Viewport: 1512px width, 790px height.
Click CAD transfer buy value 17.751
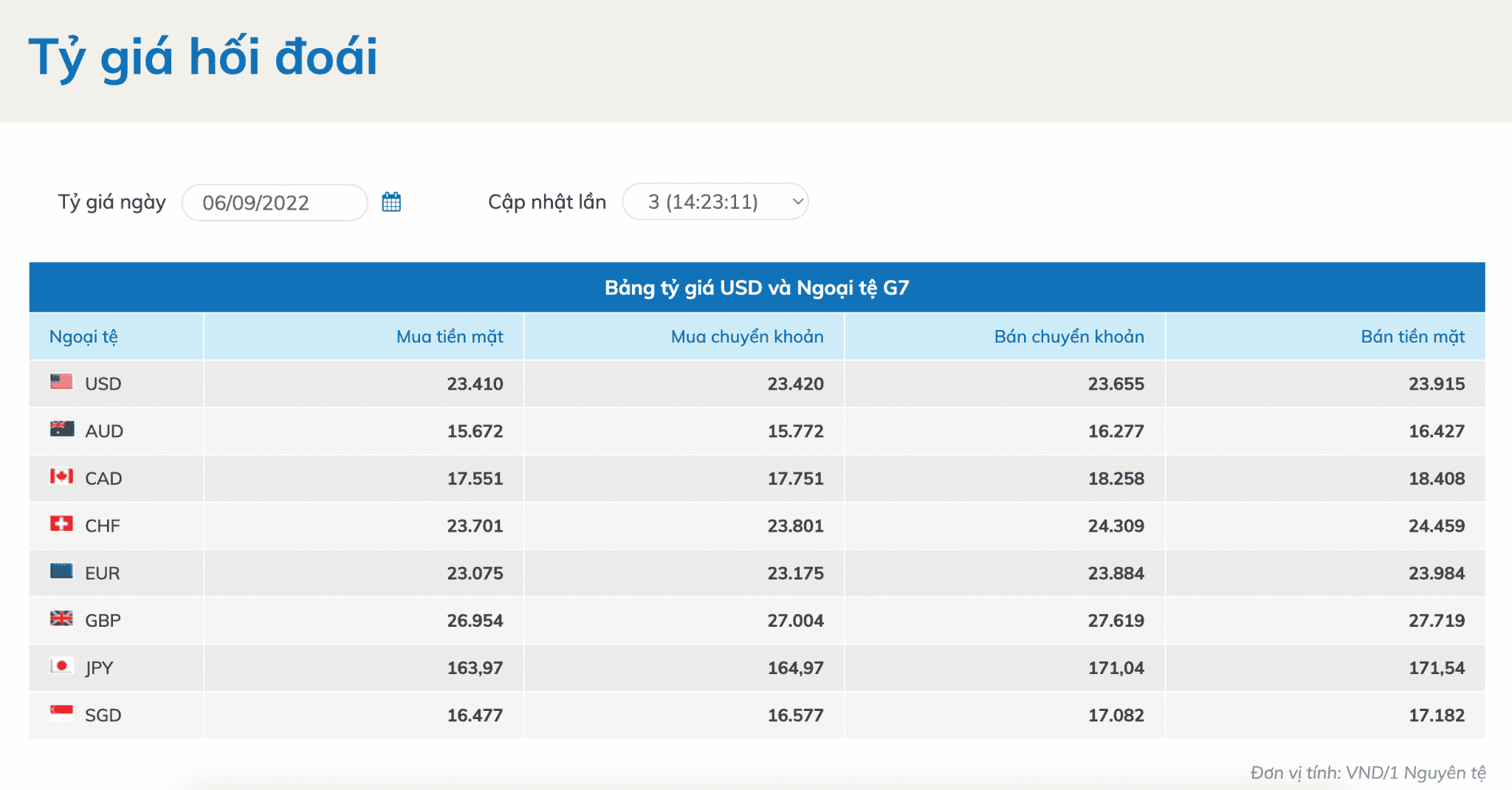tap(795, 478)
